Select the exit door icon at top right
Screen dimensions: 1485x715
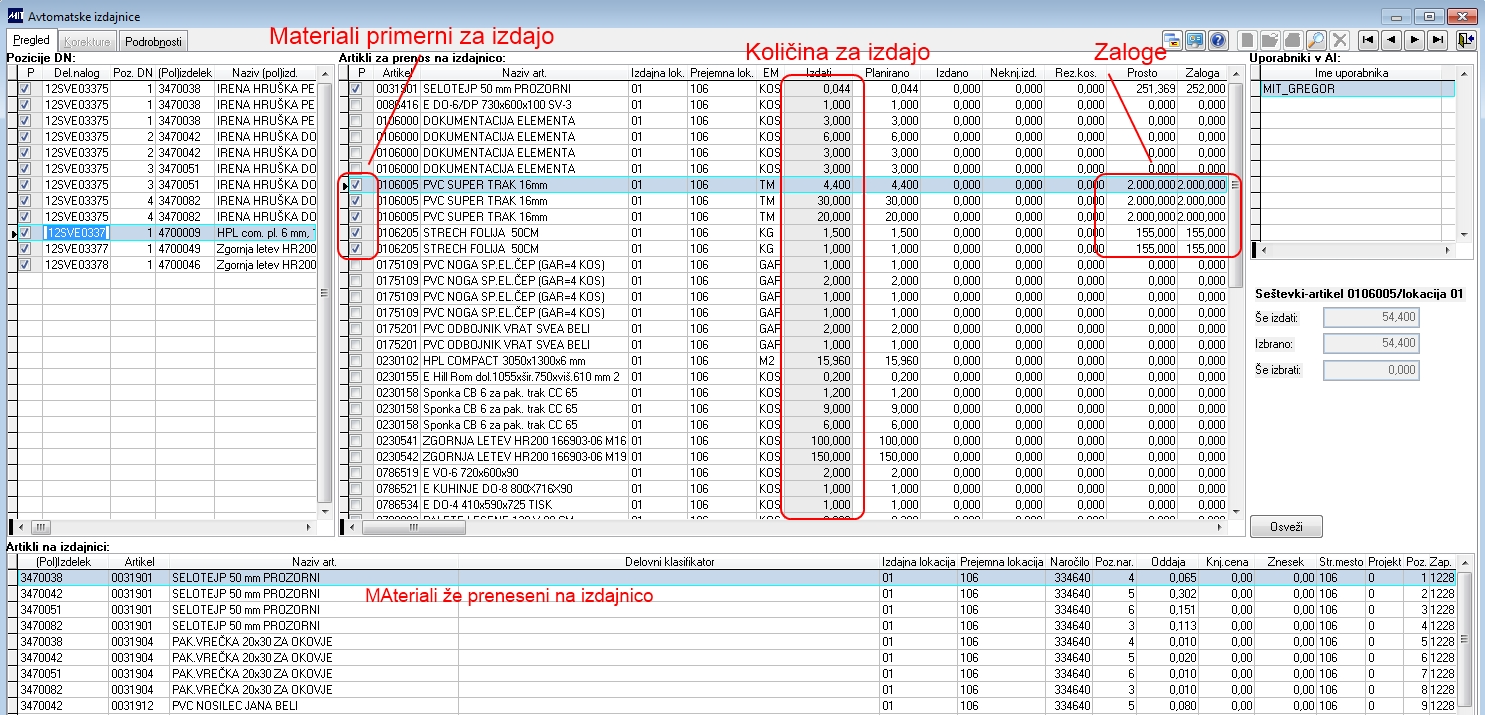pyautogui.click(x=1467, y=40)
